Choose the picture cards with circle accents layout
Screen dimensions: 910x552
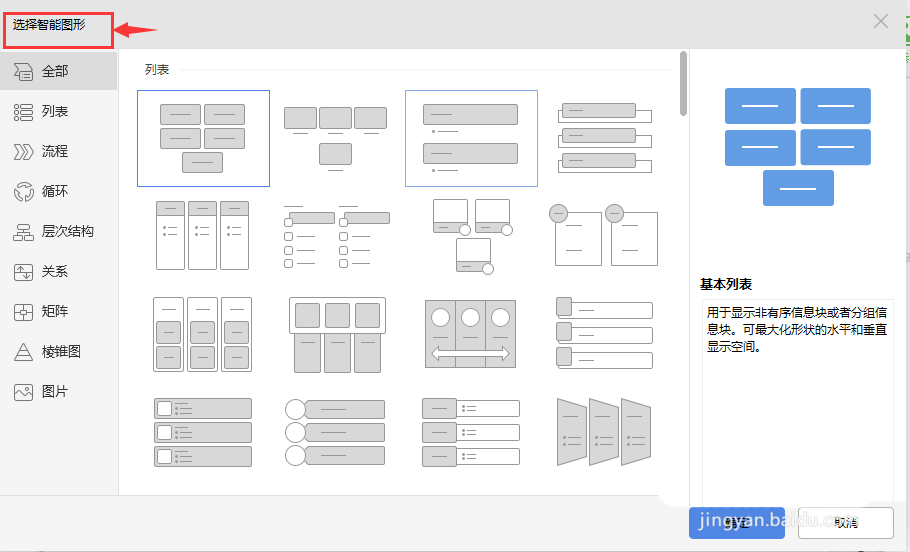(x=472, y=236)
